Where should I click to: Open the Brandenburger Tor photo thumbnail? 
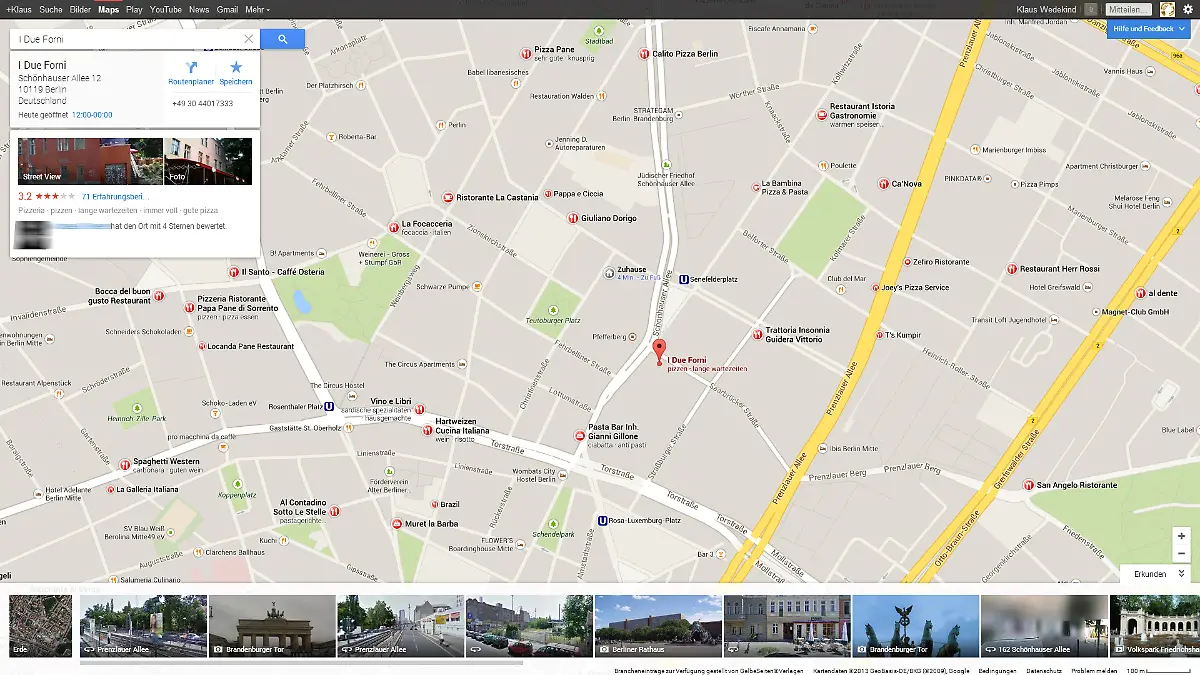271,625
